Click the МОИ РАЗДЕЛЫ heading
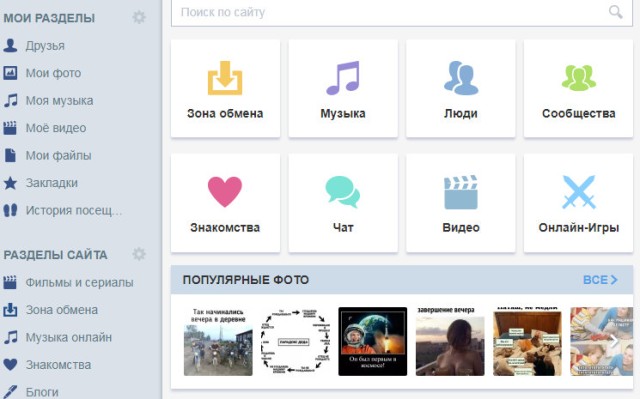 tap(49, 18)
